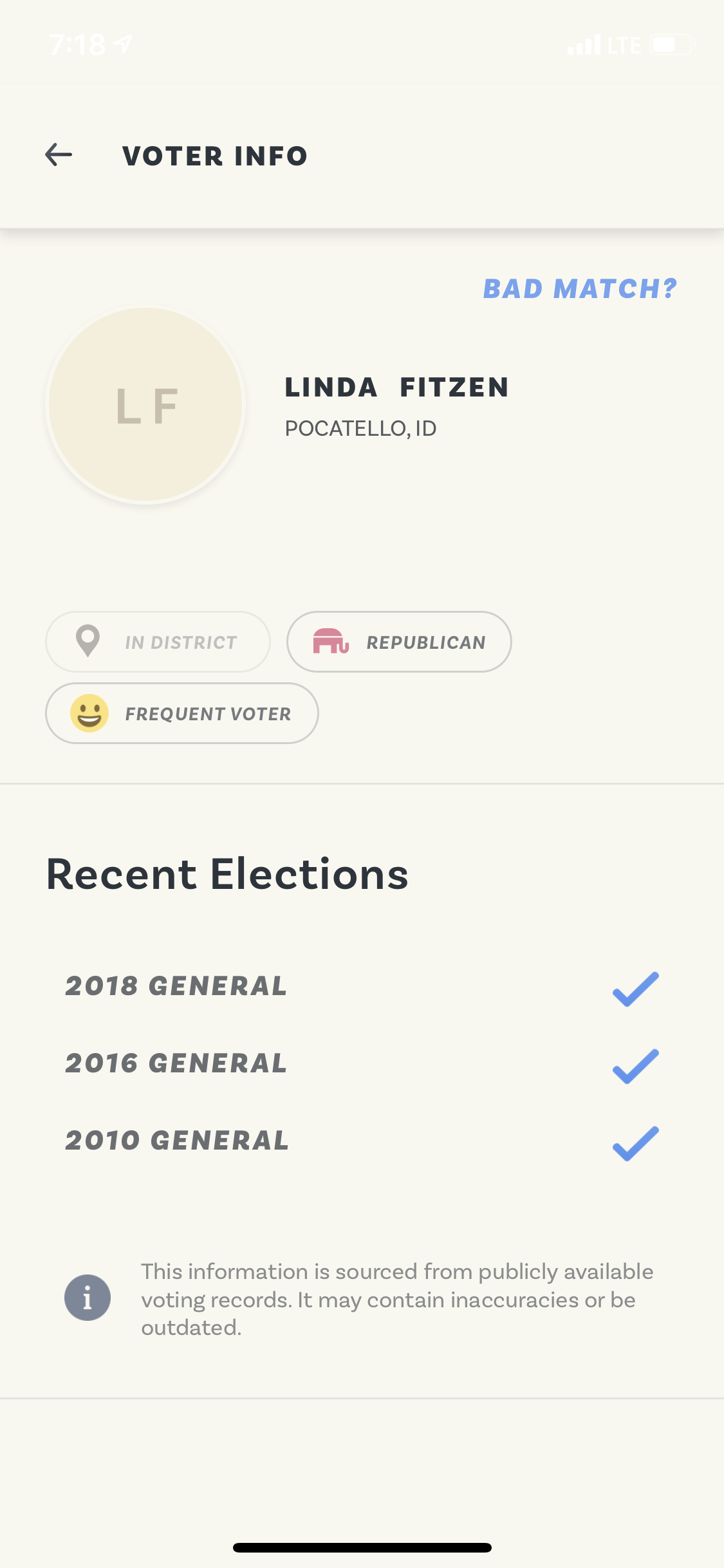
Task: Tap the 2018 General checkmark
Action: (635, 989)
